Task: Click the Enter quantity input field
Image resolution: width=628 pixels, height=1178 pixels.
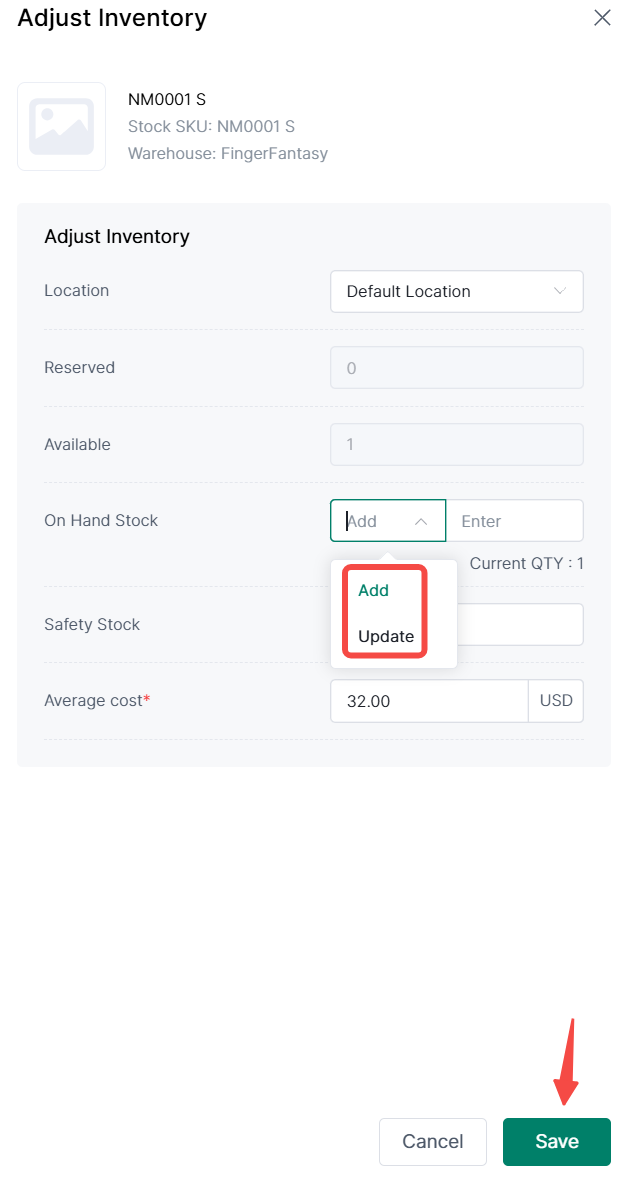Action: pos(514,521)
